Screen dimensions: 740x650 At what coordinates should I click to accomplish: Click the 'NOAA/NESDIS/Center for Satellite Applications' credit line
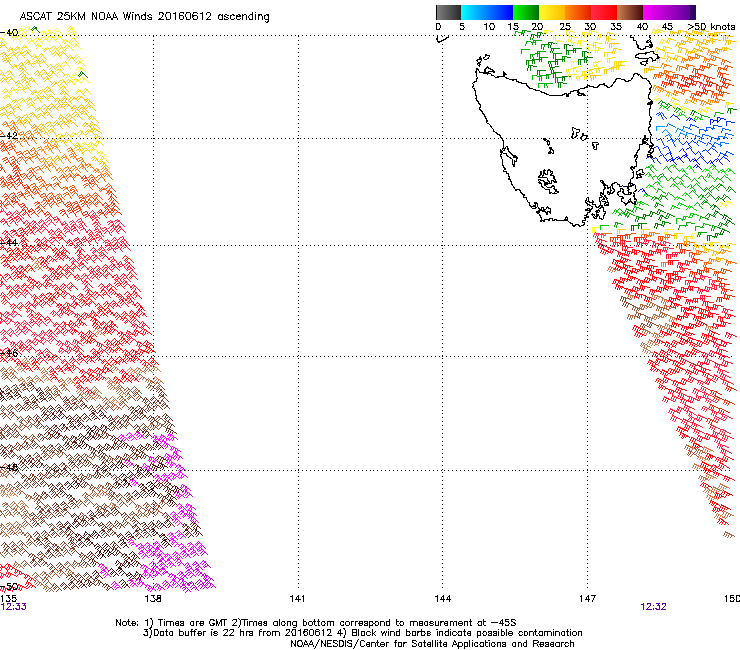(432, 644)
